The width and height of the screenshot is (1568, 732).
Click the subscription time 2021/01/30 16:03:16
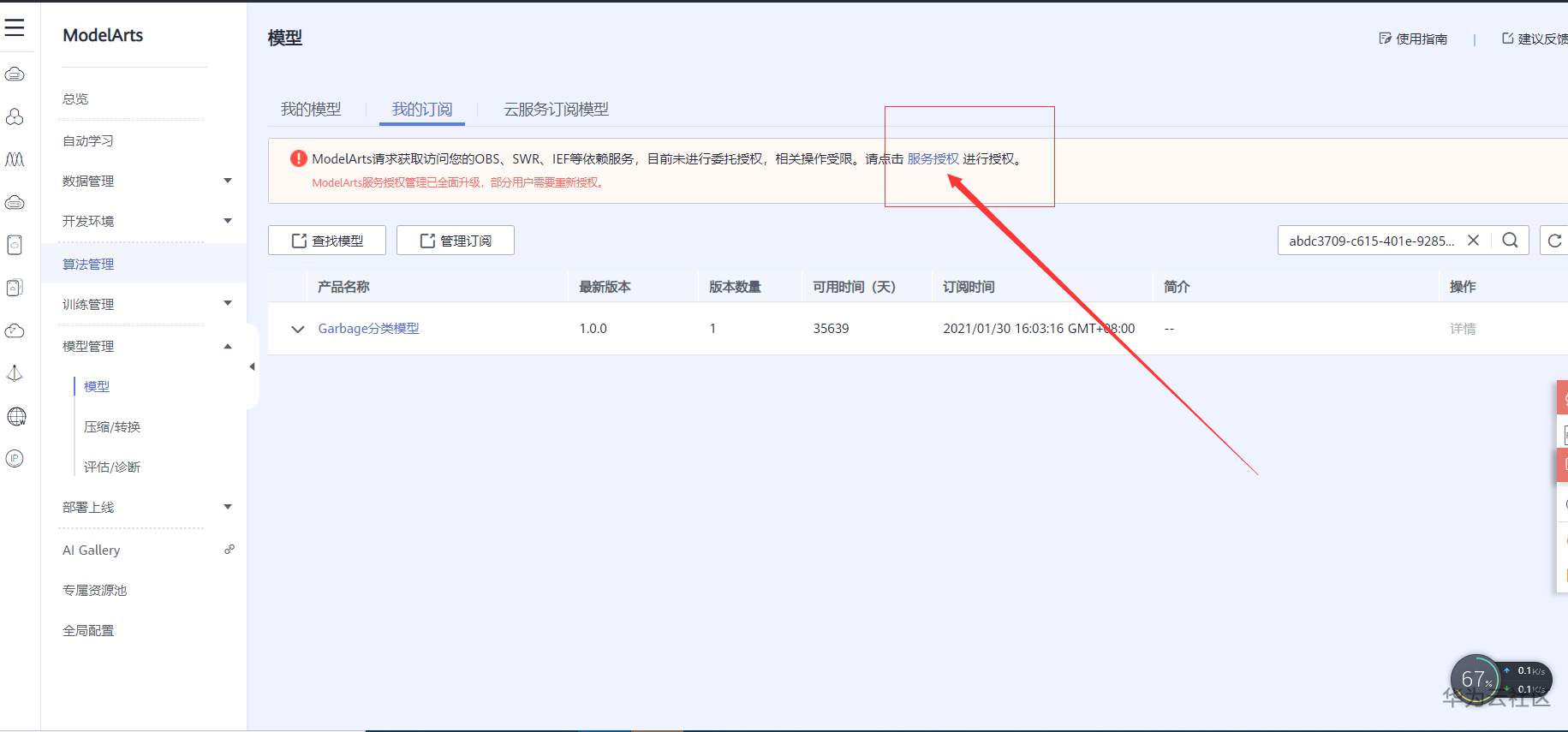pyautogui.click(x=1039, y=328)
